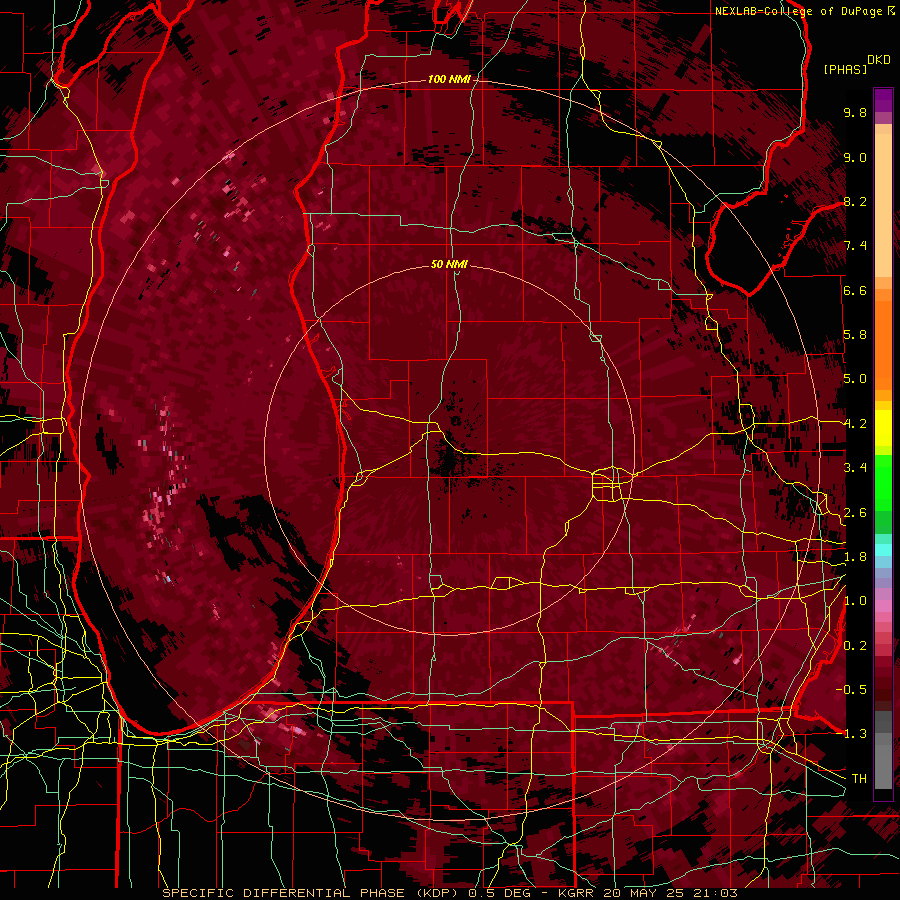Click the NEXLAB-College of DuPage header text
Screen dimensions: 900x900
pos(800,11)
